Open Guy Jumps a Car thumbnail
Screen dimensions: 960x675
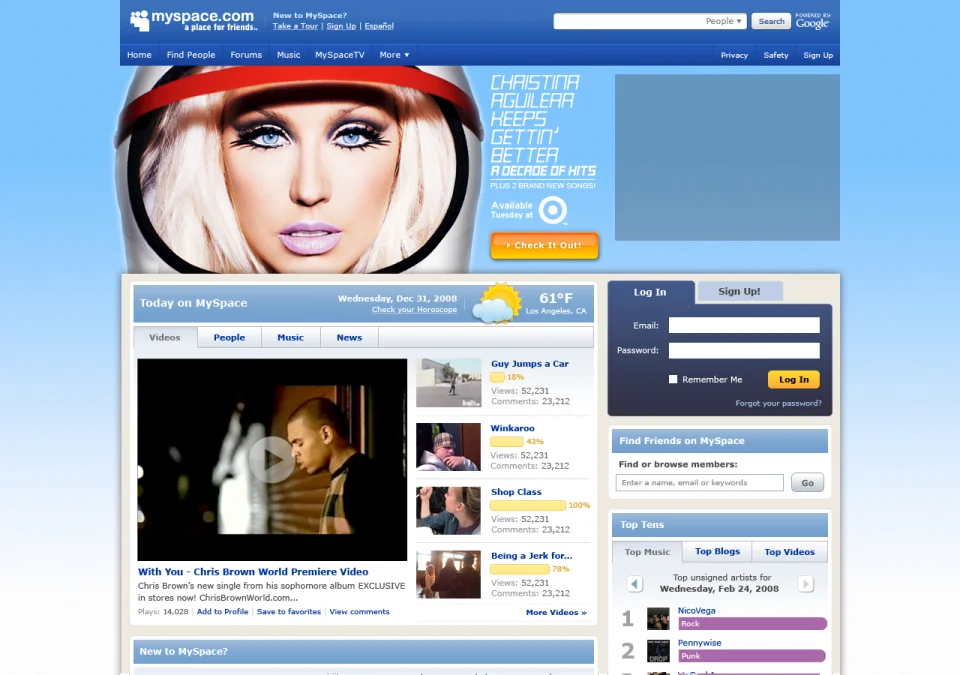(x=449, y=383)
